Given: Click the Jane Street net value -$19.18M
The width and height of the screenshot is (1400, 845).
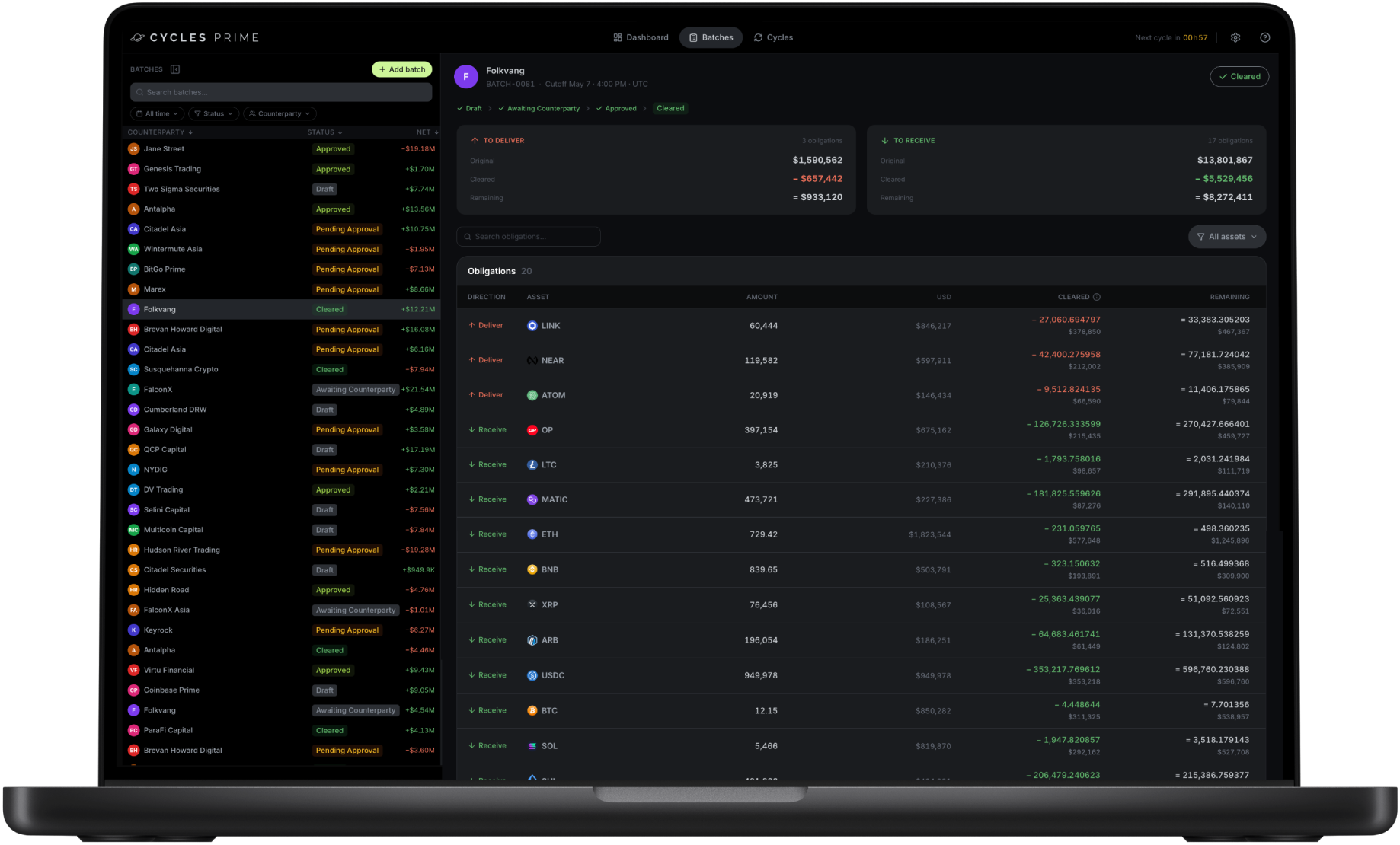Looking at the screenshot, I should (418, 149).
